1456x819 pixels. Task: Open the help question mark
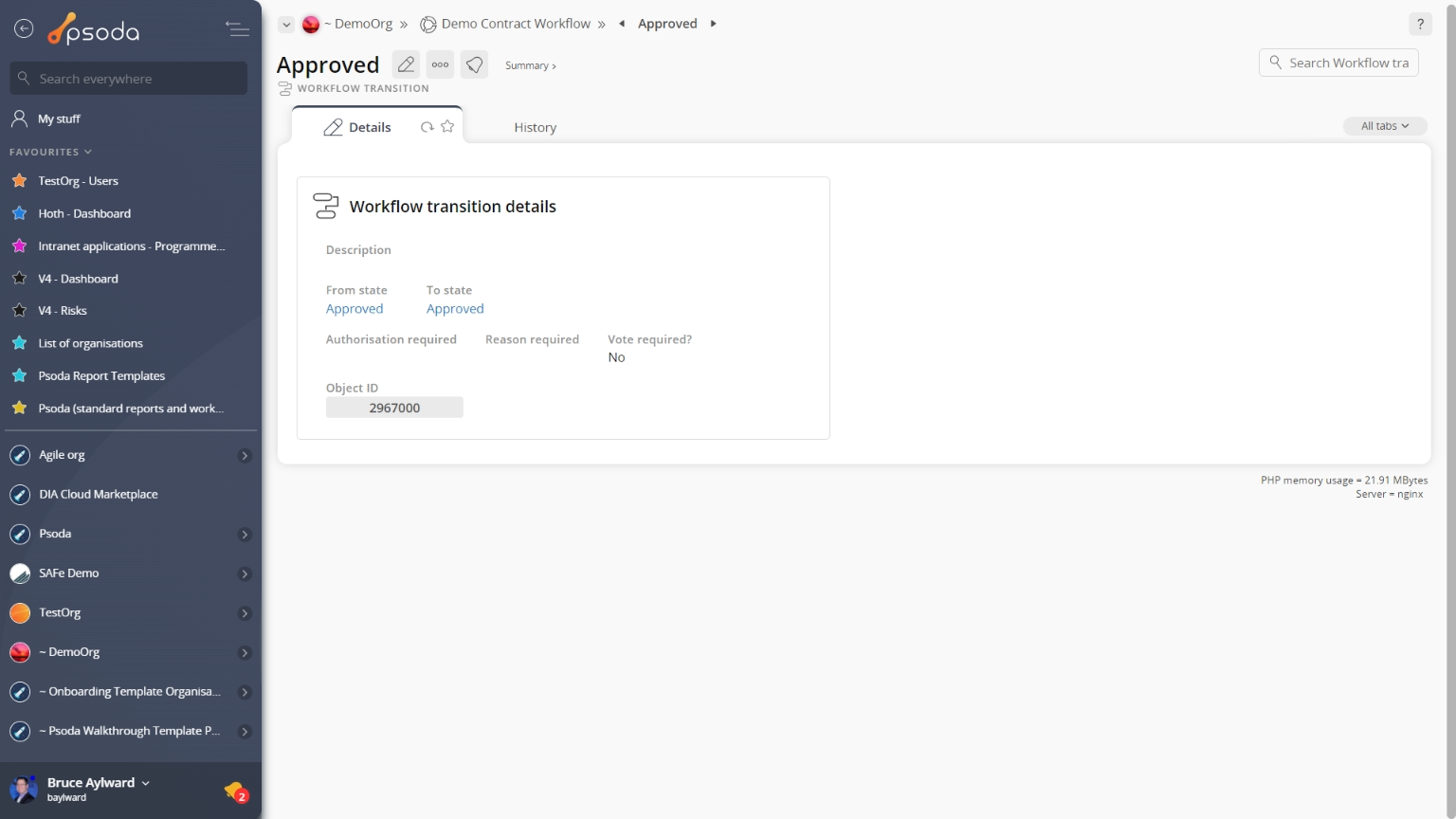1420,25
